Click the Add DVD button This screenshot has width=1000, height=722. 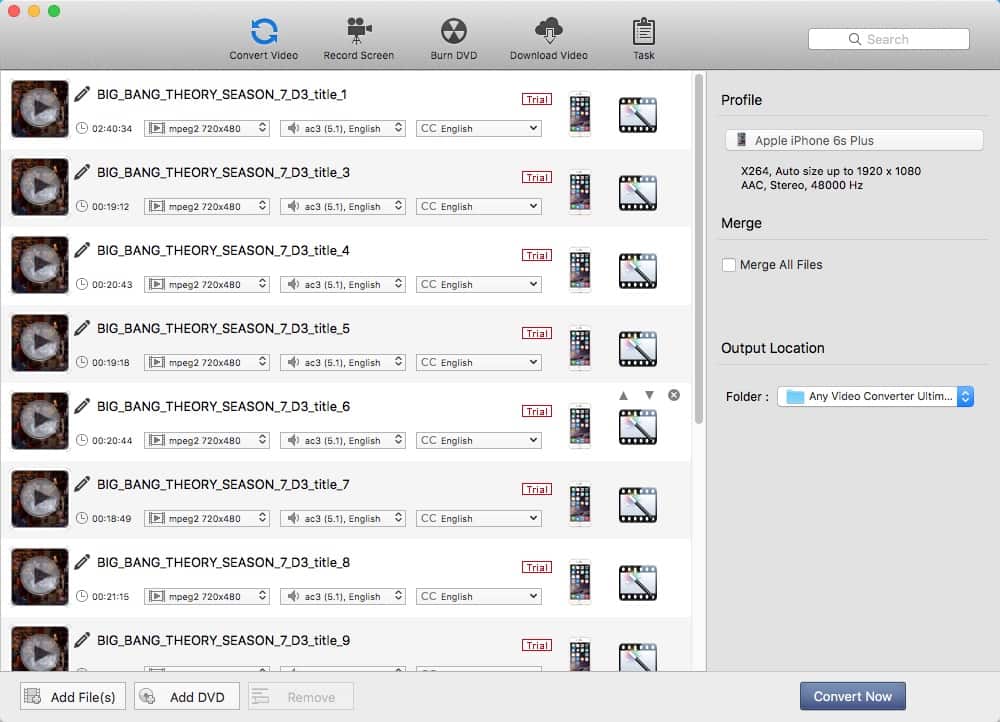point(187,697)
